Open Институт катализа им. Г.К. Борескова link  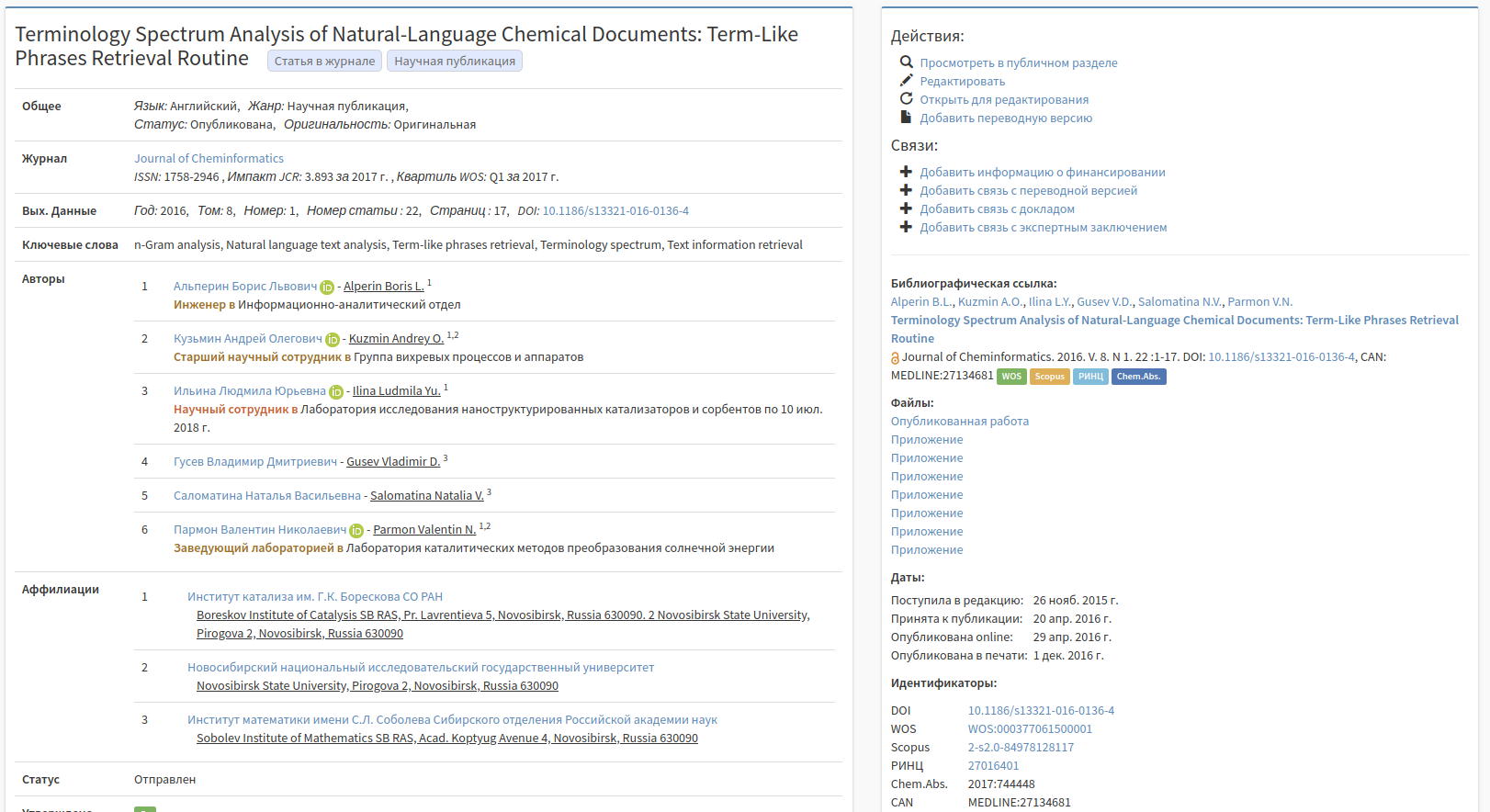click(x=314, y=597)
